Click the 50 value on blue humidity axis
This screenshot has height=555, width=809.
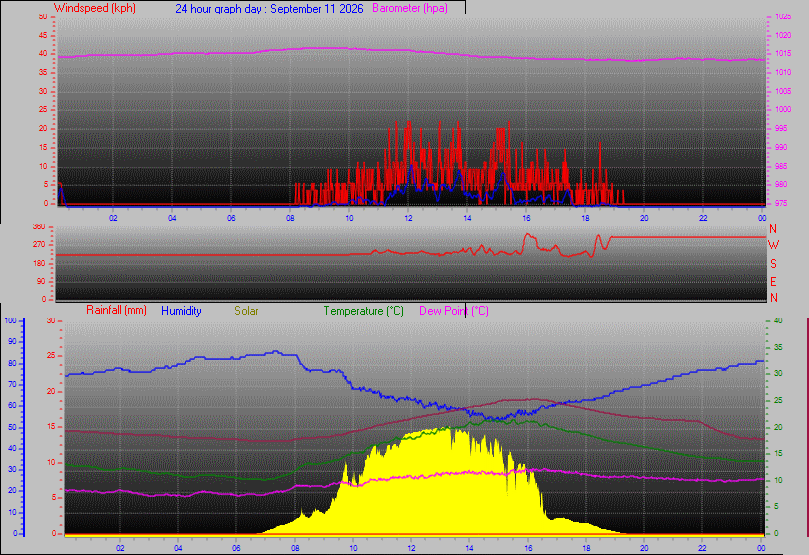[12, 427]
